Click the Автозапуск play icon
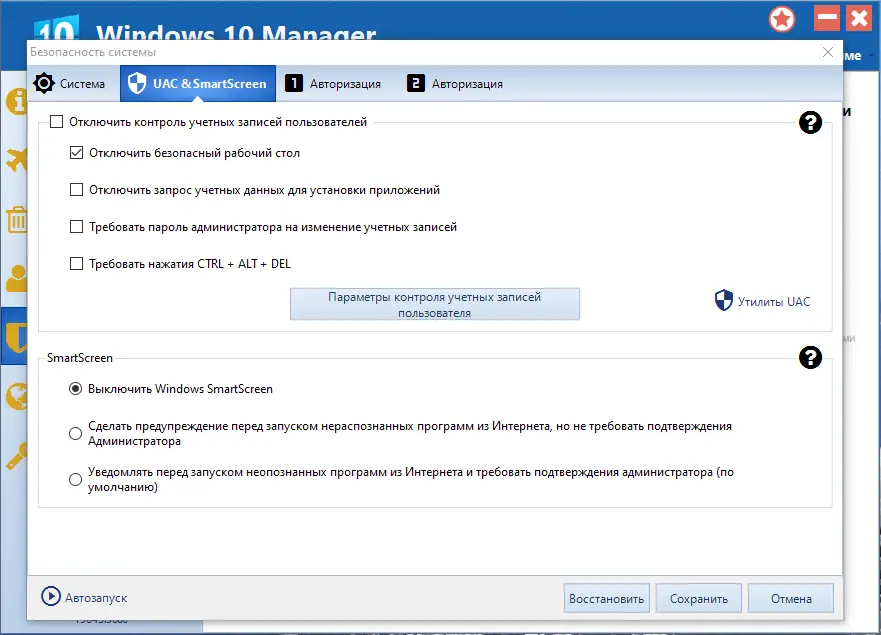The image size is (881, 635). pos(51,596)
